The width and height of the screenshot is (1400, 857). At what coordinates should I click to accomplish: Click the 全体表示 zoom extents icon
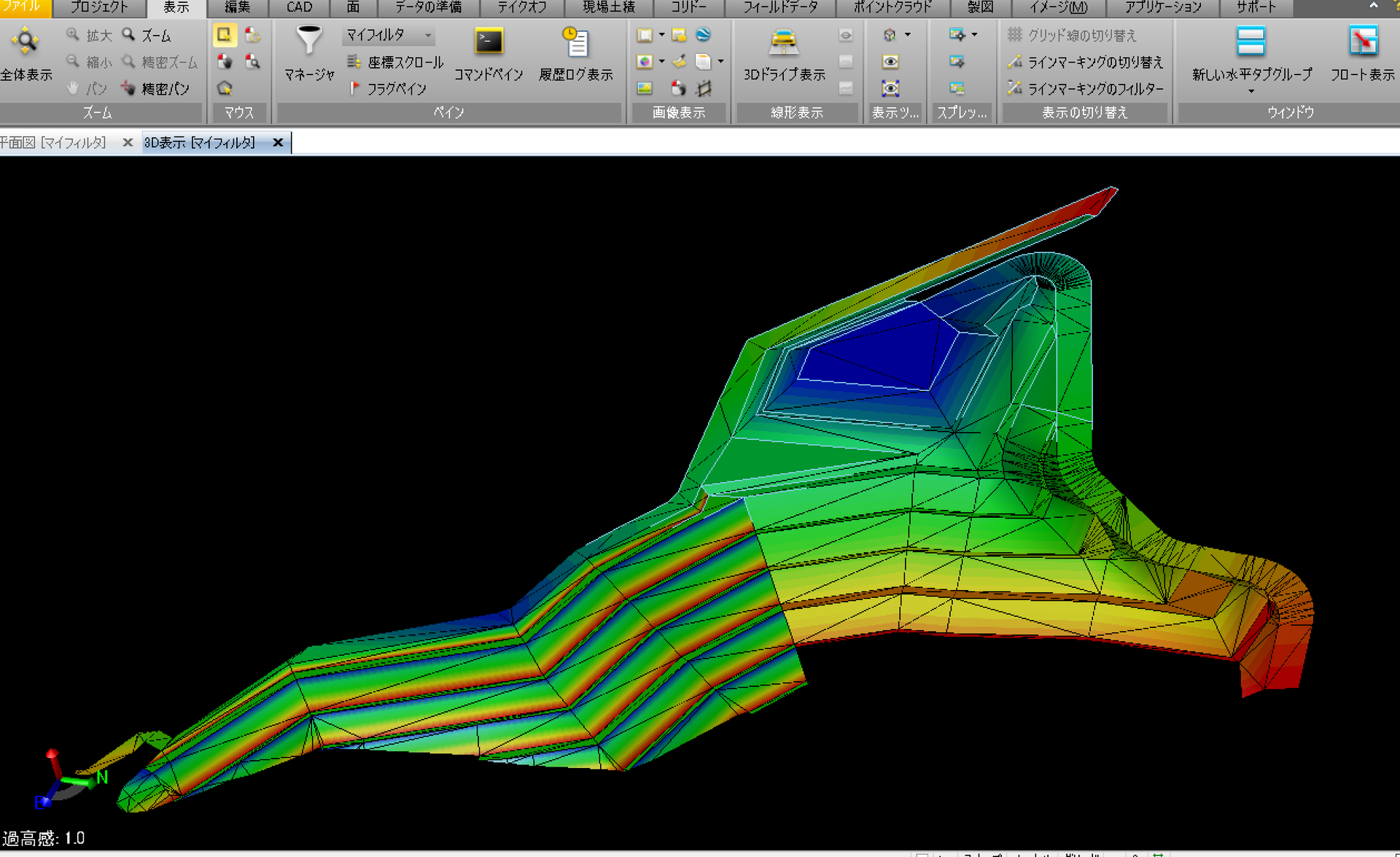pyautogui.click(x=25, y=41)
